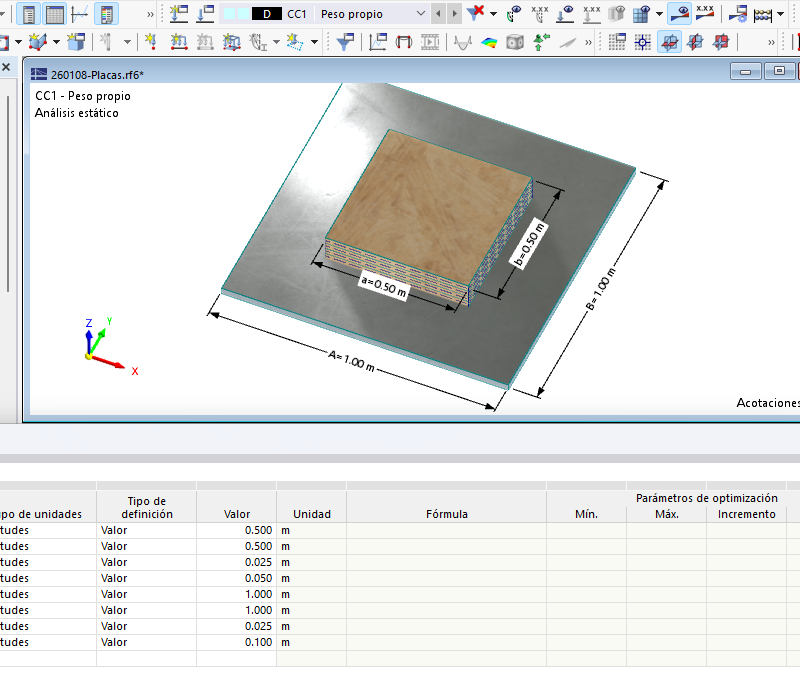
Task: Select the new member load icon
Action: [x=179, y=42]
